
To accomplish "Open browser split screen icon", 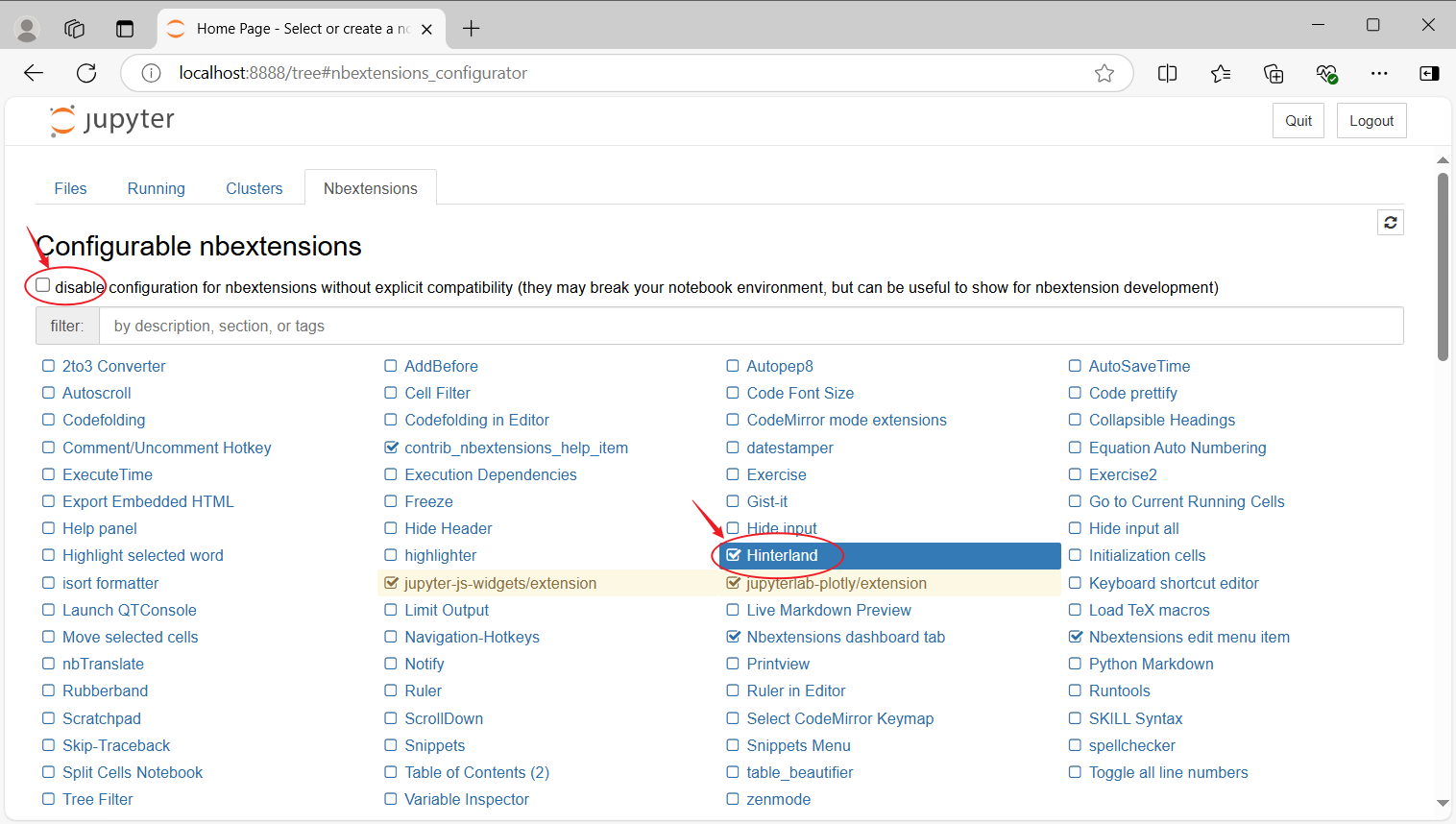I will click(1168, 73).
